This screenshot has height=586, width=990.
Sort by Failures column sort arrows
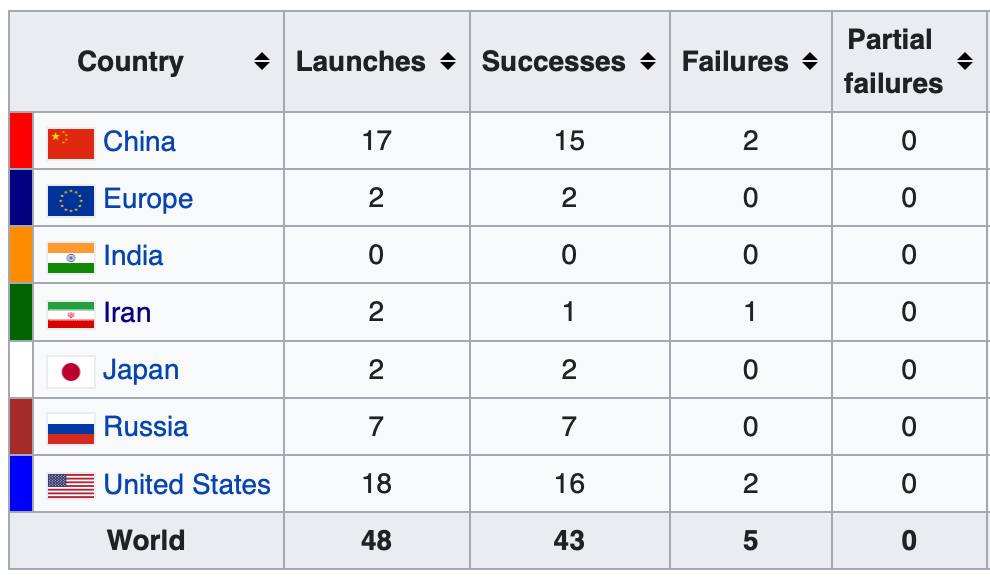809,62
